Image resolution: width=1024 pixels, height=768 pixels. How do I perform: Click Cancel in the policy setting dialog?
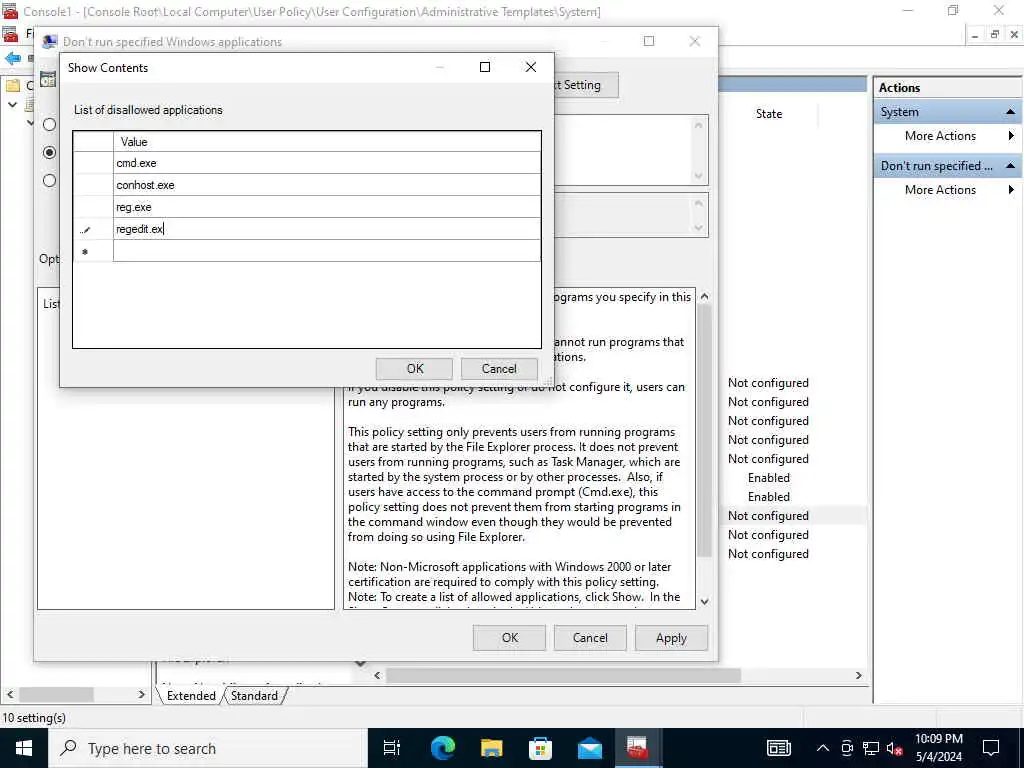590,638
